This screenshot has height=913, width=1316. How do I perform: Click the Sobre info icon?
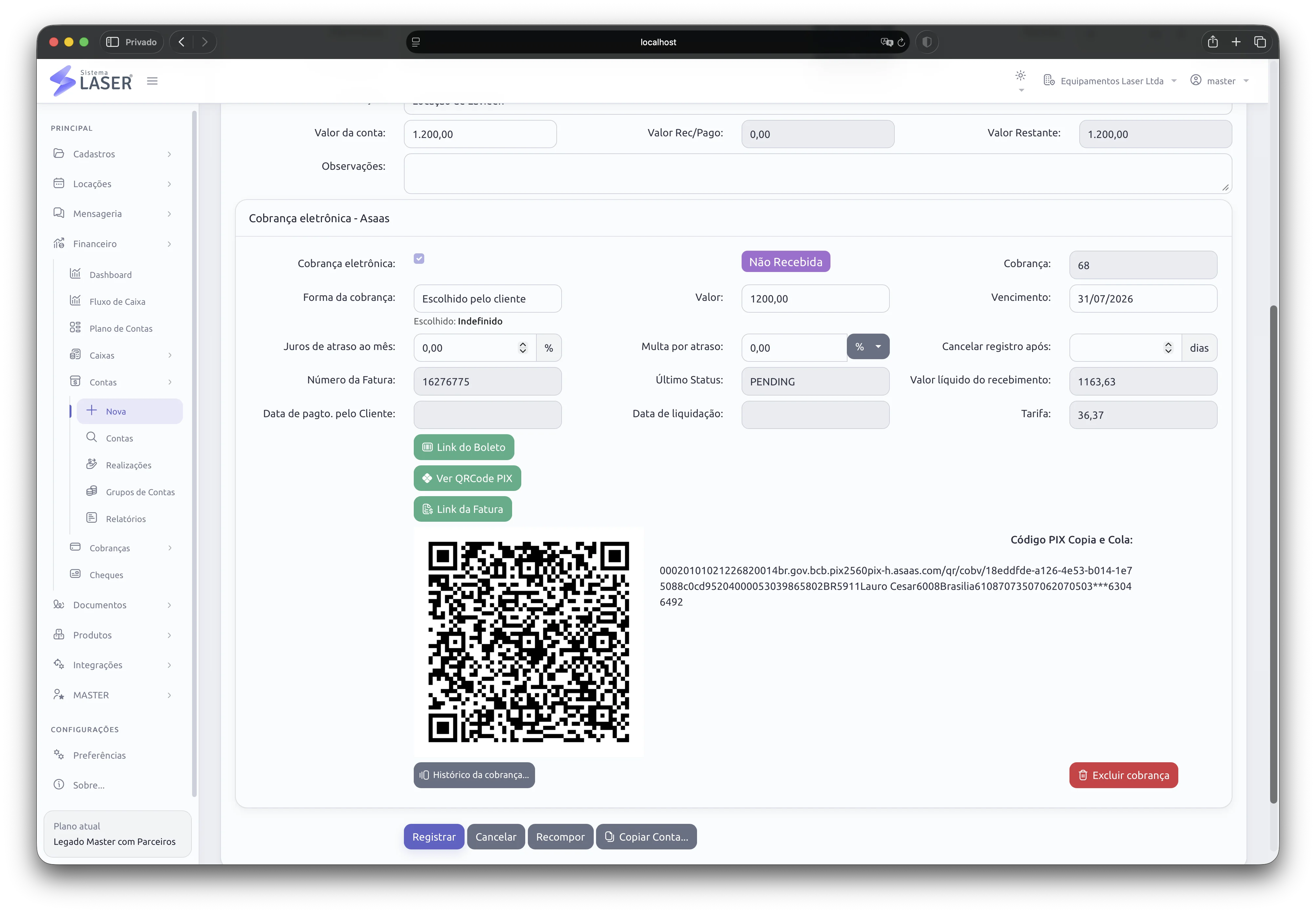pyautogui.click(x=59, y=784)
